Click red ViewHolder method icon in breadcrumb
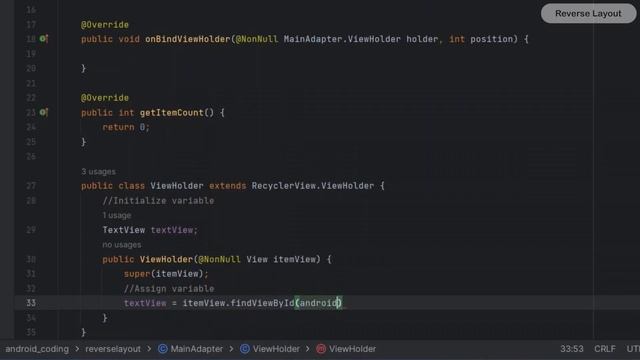 (x=321, y=349)
